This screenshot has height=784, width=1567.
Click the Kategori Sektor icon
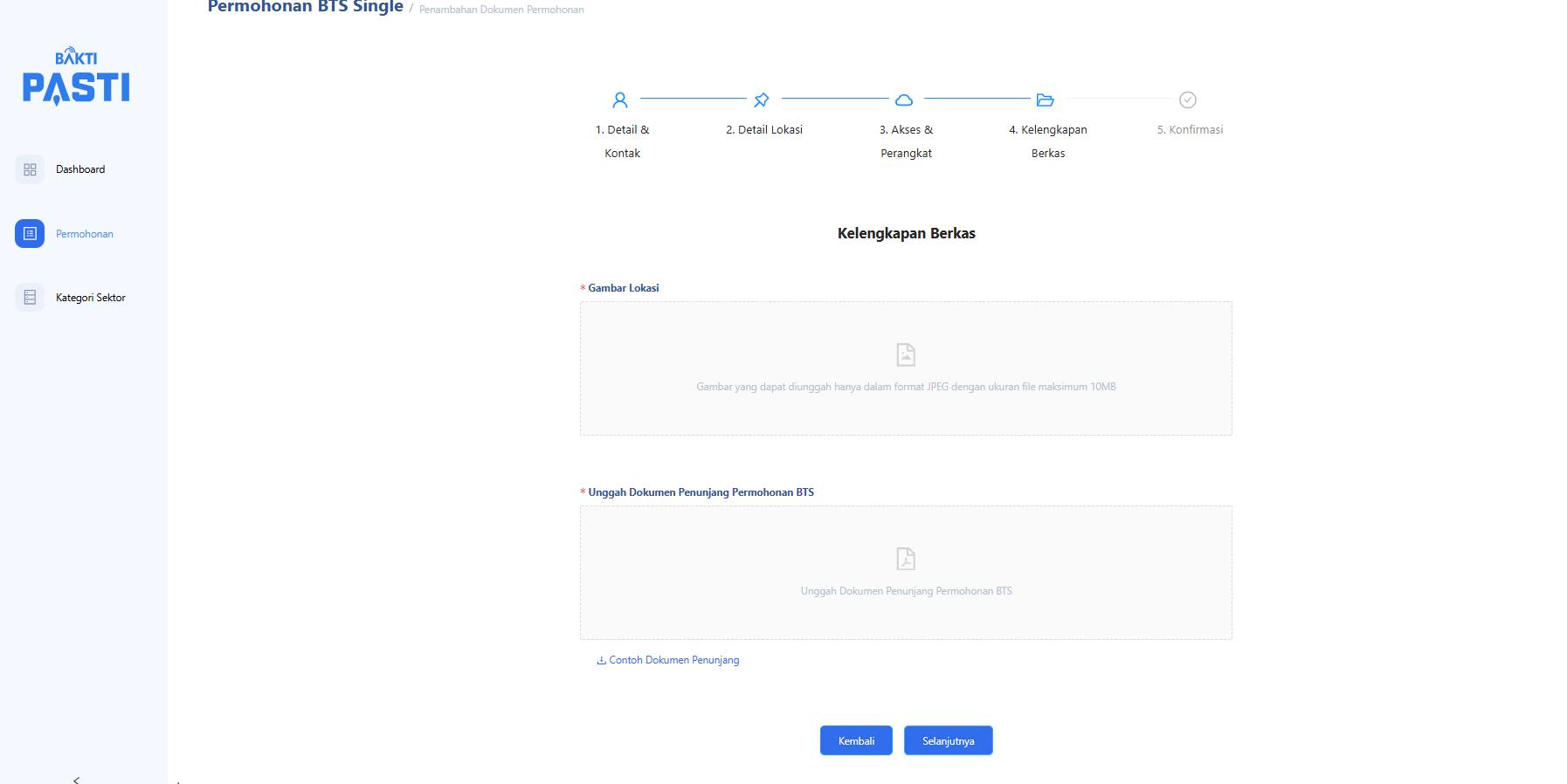30,298
